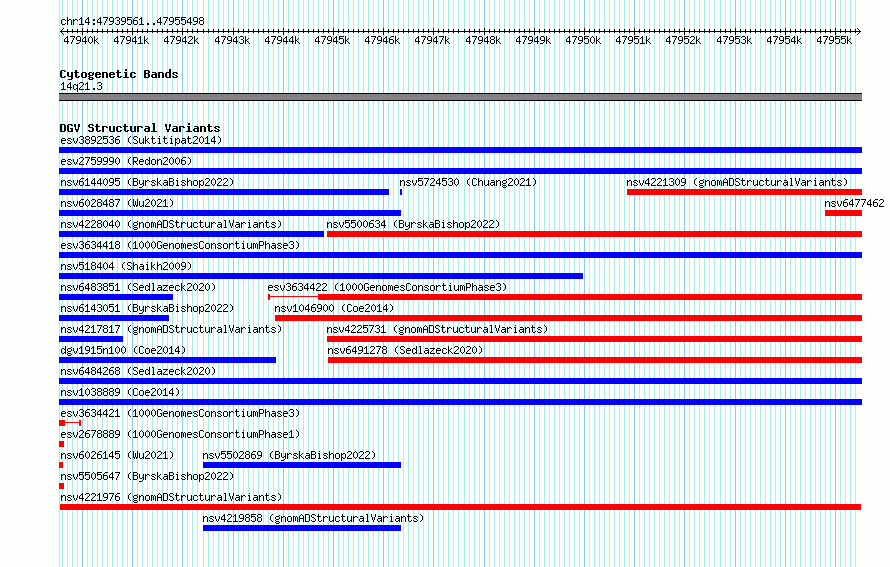This screenshot has width=890, height=567.
Task: Click esv3634421 (1000GenomesConsortiumPhase3) label
Action: pos(180,413)
